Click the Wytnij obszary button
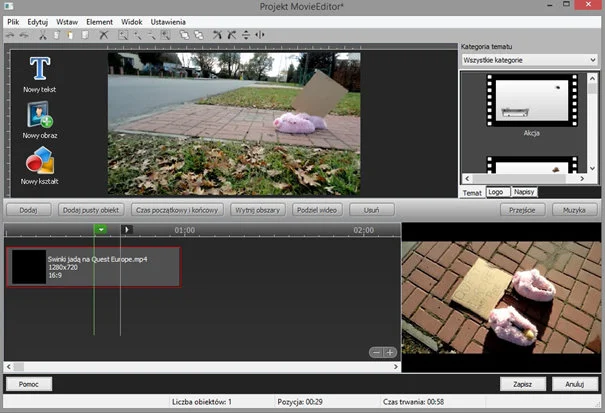This screenshot has width=605, height=413. [258, 210]
